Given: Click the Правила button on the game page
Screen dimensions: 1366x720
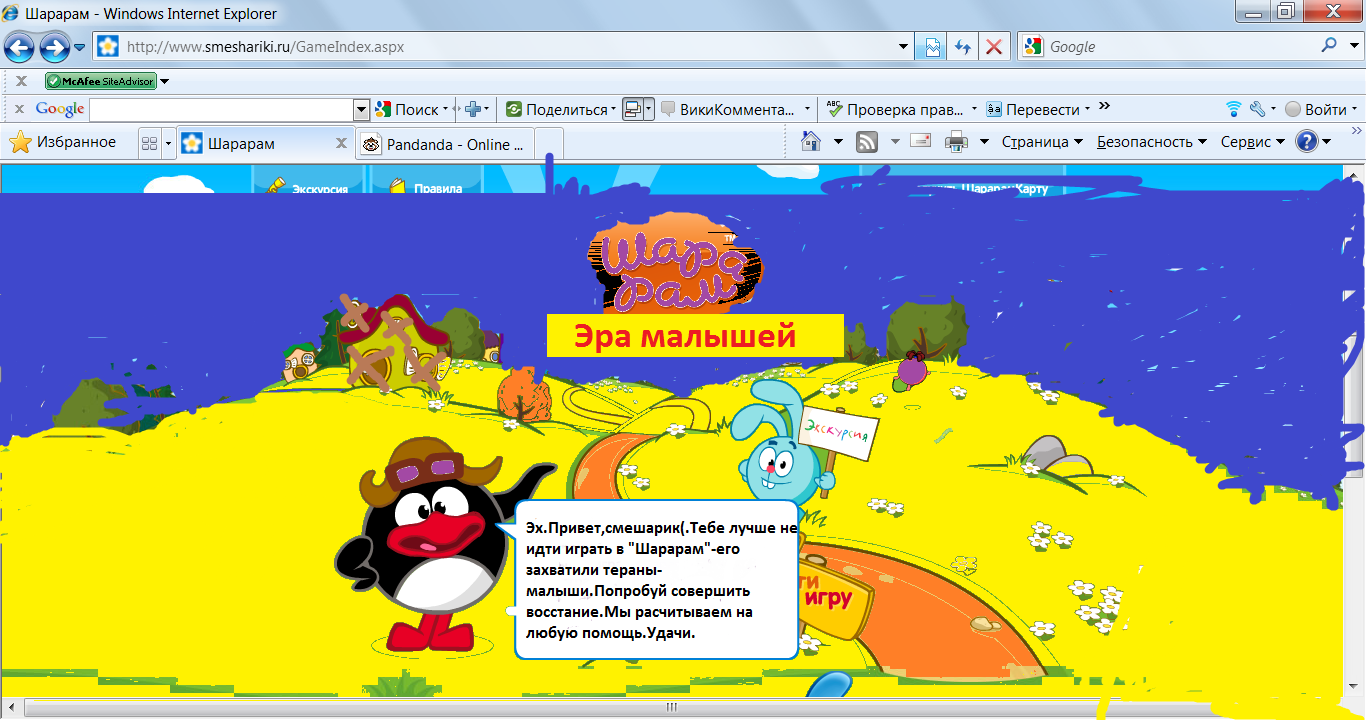Looking at the screenshot, I should (x=426, y=185).
